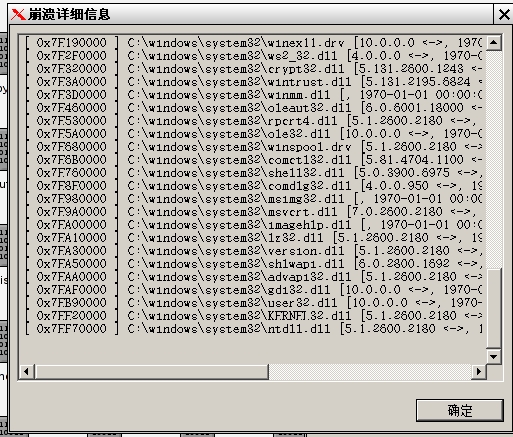Click address 0x7F8F0000
Screen dimensions: 513x437
(71, 186)
